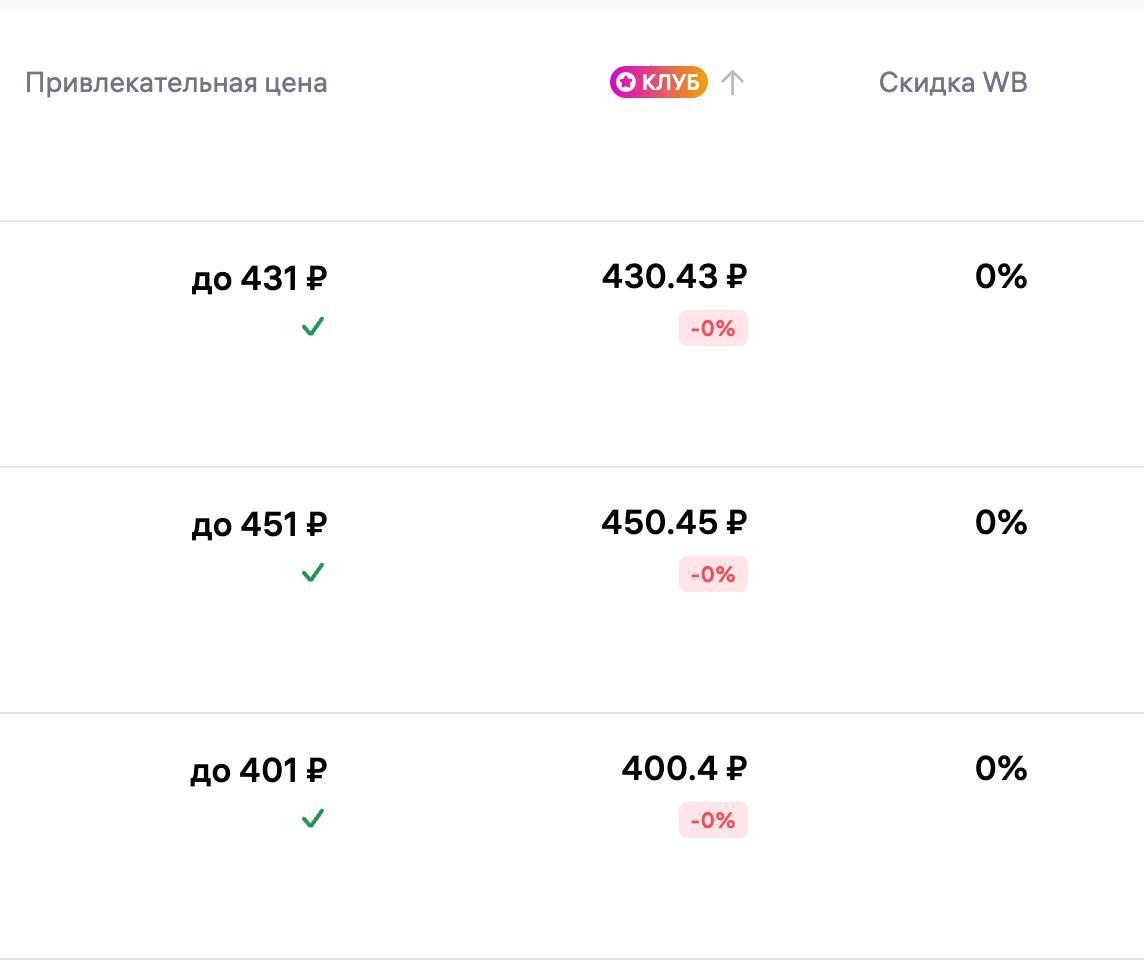Sort by club price using arrow icon
The width and height of the screenshot is (1144, 976).
tap(732, 82)
